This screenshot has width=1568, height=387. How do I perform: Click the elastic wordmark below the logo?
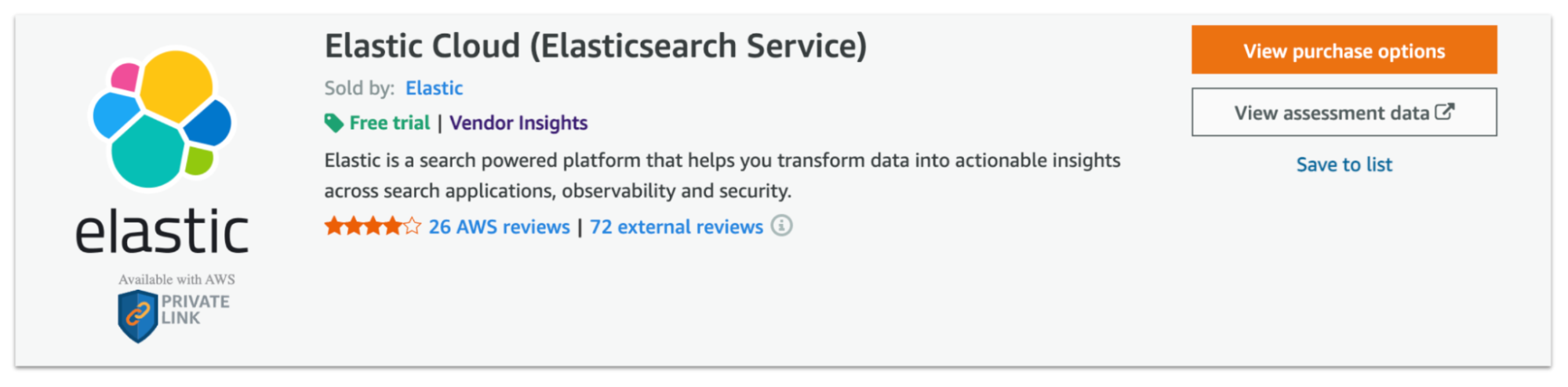click(x=162, y=231)
